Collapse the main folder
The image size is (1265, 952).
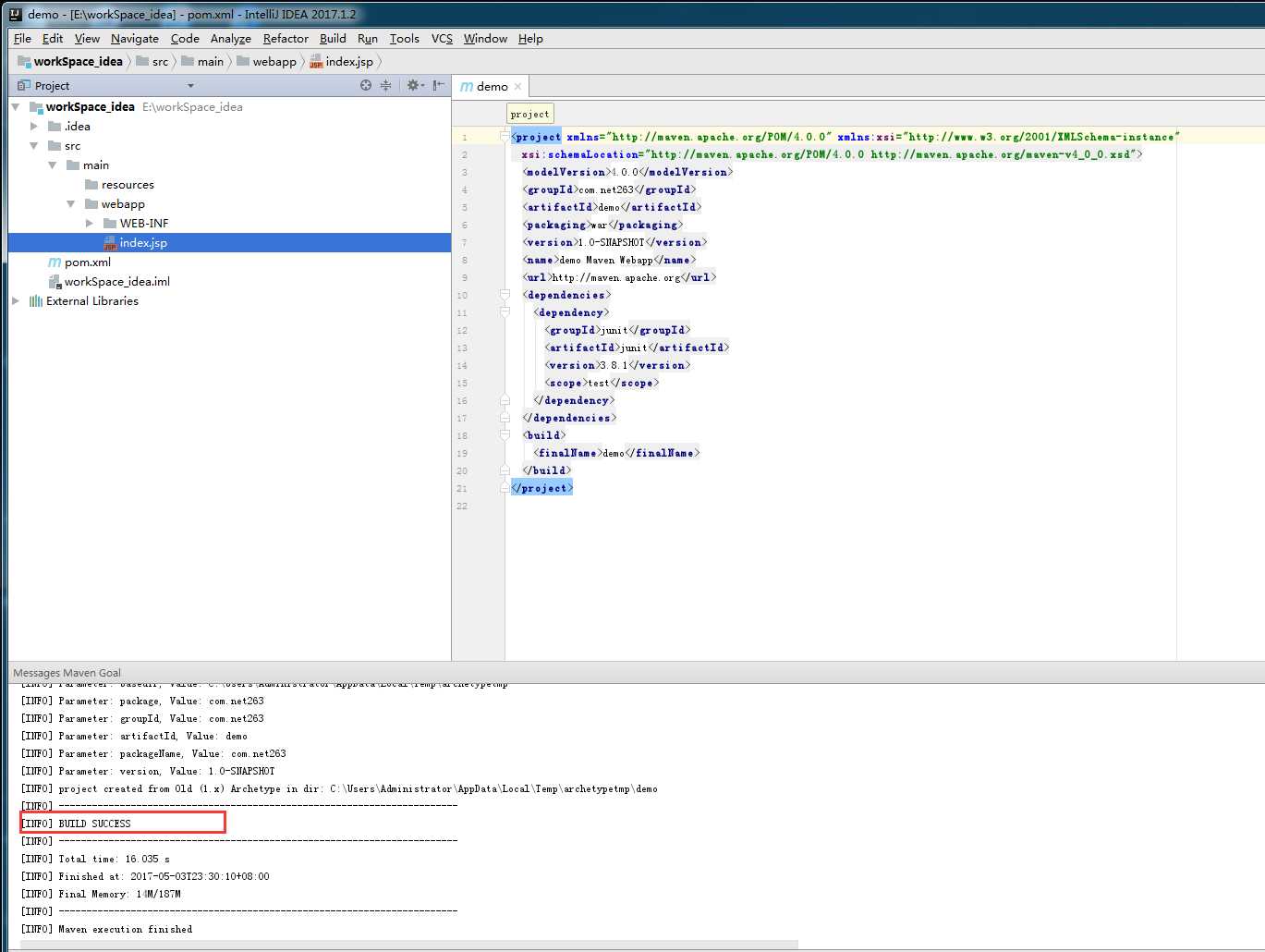point(53,165)
